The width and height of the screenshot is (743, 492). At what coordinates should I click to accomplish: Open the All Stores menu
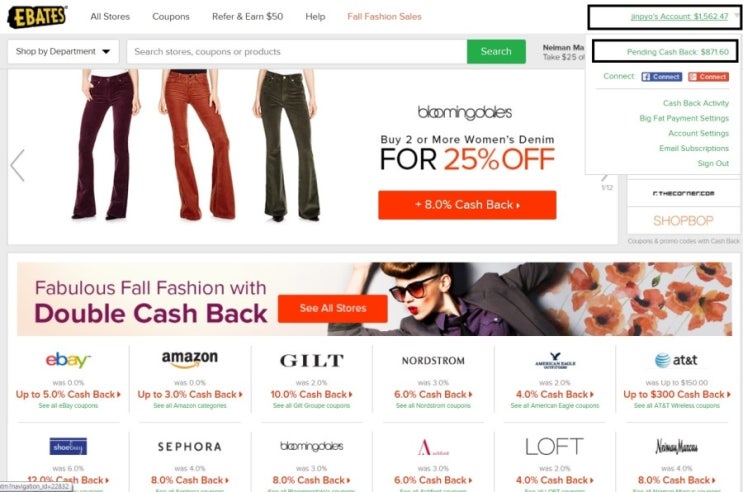click(x=110, y=17)
